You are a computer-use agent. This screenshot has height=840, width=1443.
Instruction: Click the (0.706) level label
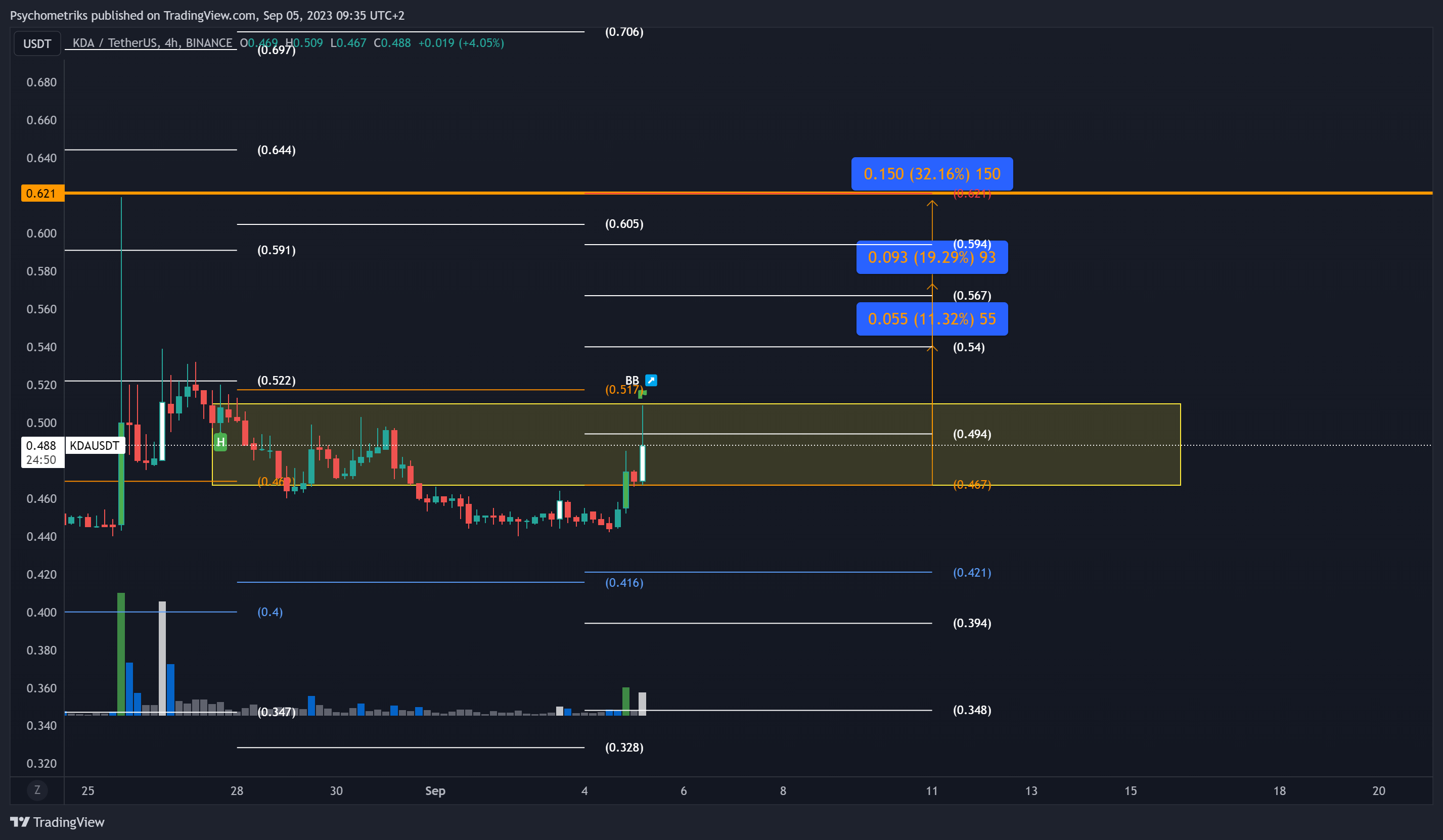tap(624, 32)
